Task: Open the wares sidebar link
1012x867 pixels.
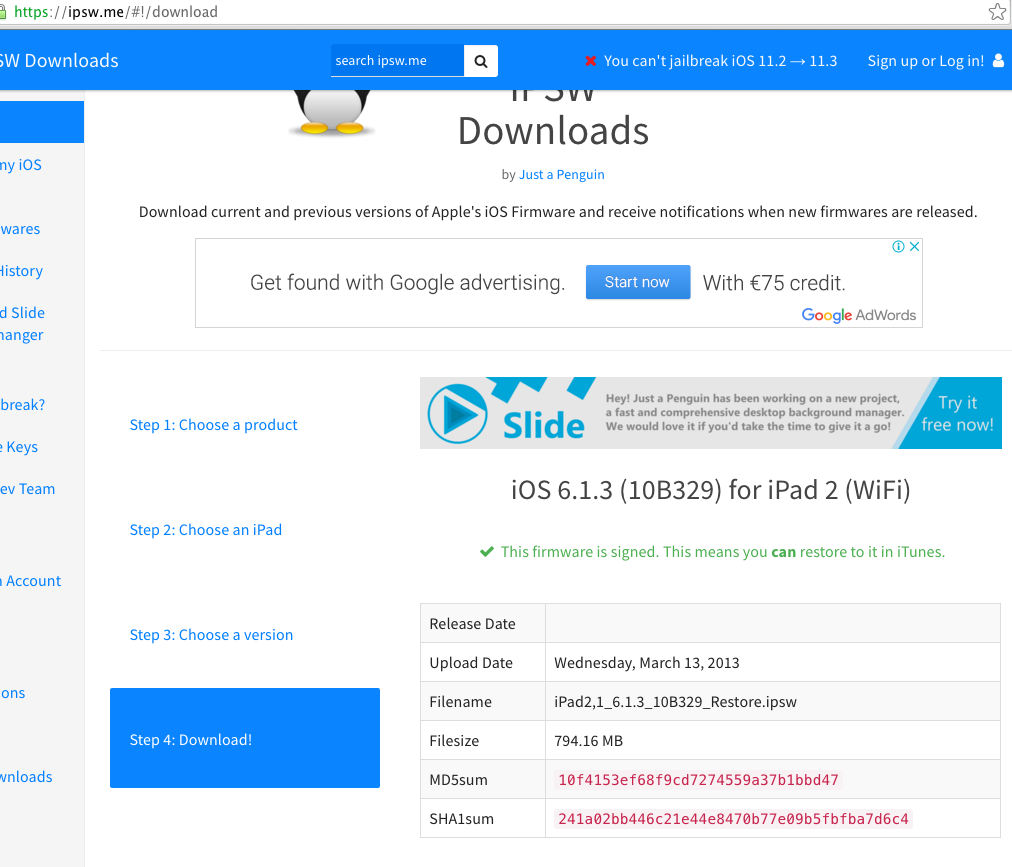Action: click(20, 229)
